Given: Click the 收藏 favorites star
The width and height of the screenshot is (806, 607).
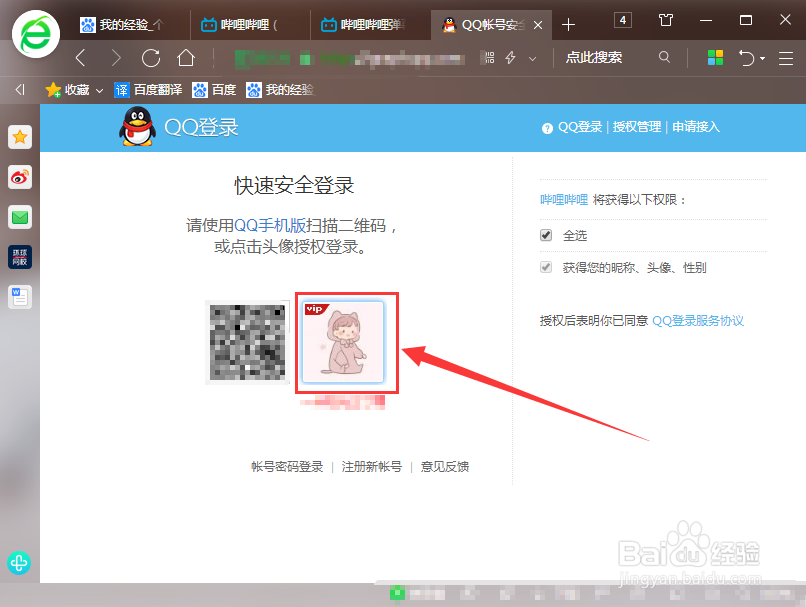Looking at the screenshot, I should click(53, 90).
